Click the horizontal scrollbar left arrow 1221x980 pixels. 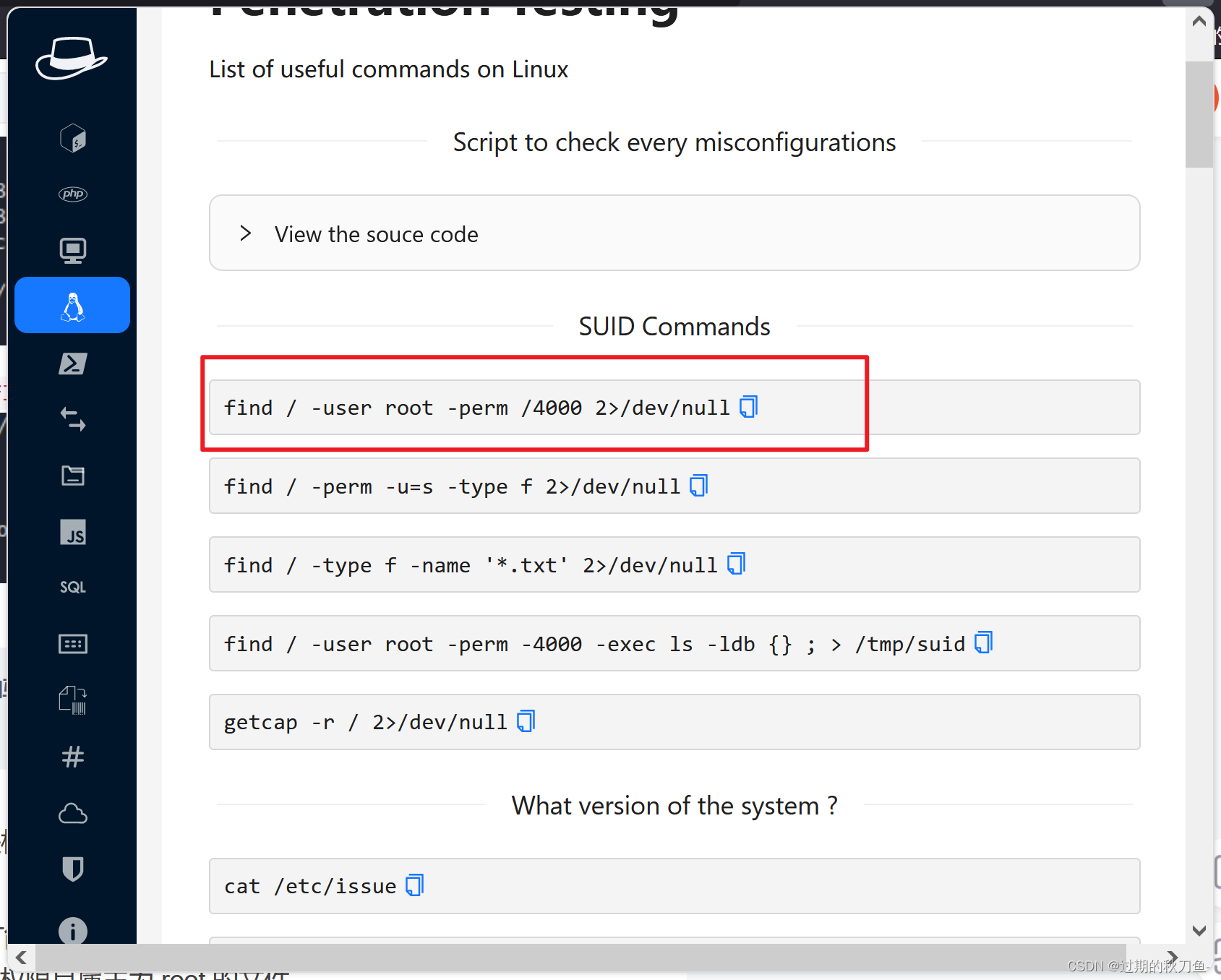22,958
